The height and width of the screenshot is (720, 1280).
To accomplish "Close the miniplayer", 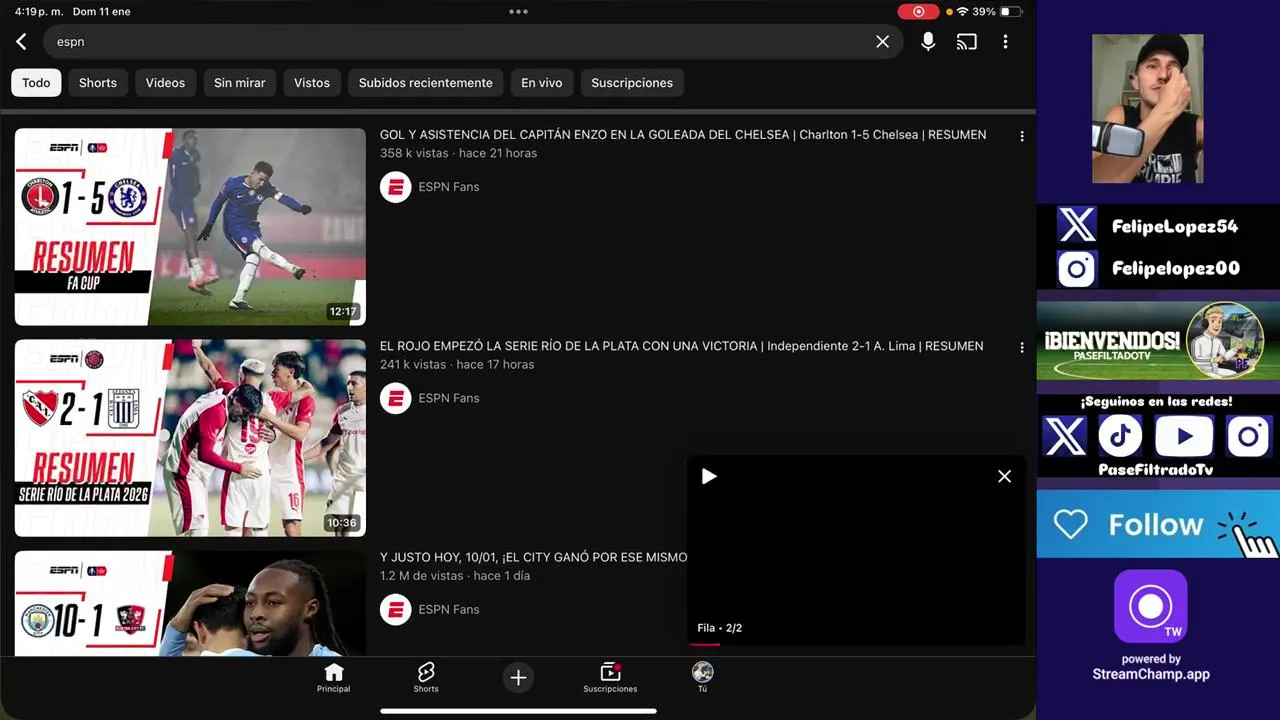I will [x=1004, y=477].
